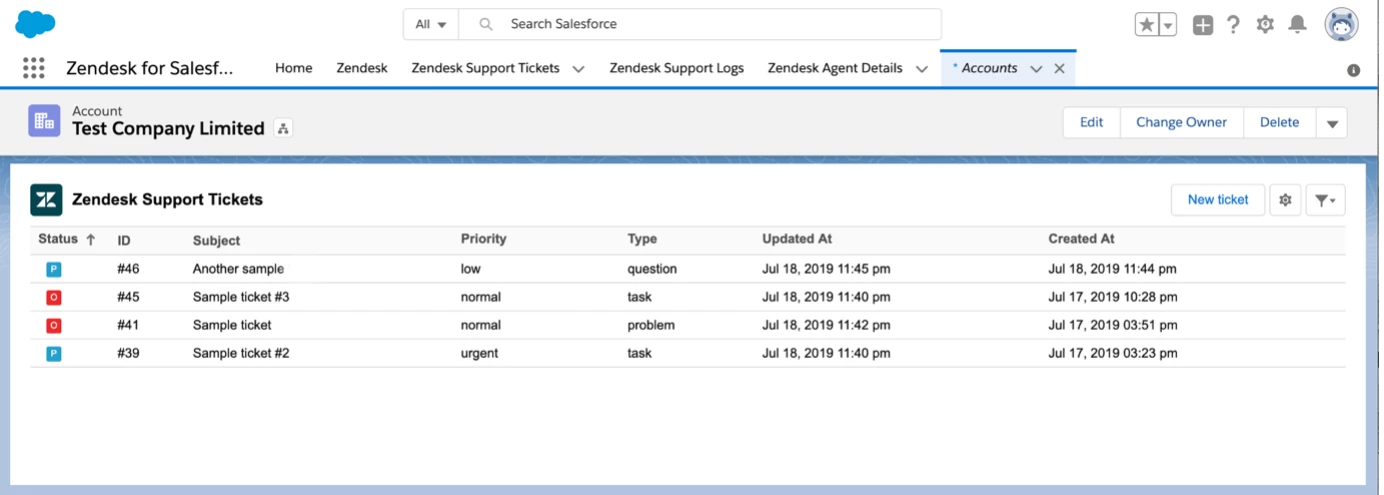Screen dimensions: 1384x495
Task: Click the Favorites star icon
Action: (x=1146, y=25)
